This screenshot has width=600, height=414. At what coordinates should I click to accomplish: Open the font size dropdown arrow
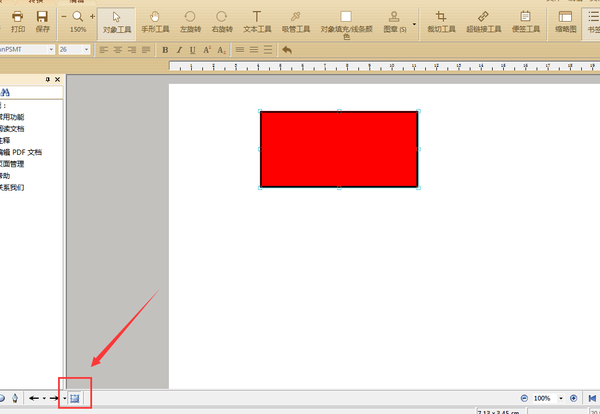[x=86, y=49]
